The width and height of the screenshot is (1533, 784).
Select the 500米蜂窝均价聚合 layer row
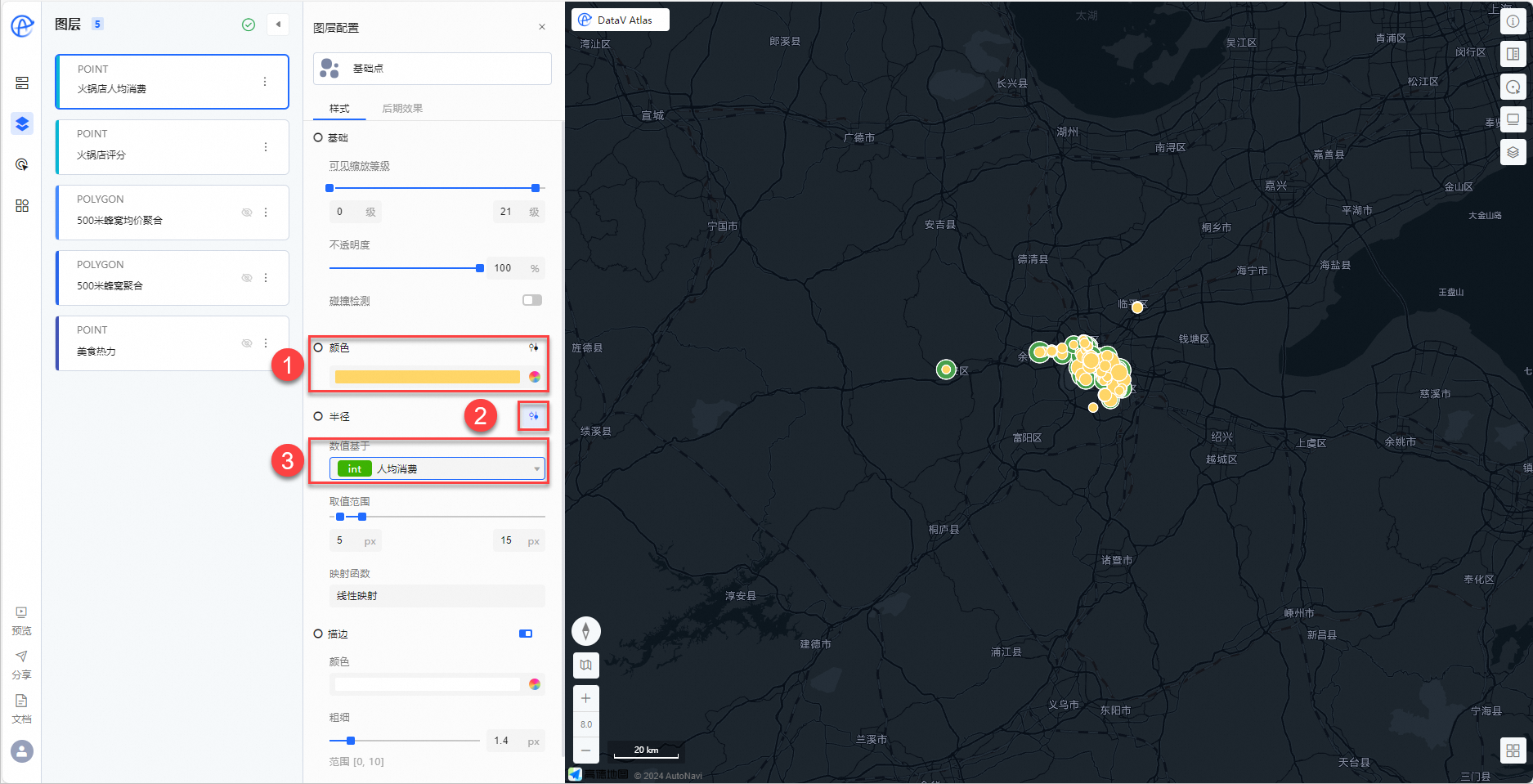(x=173, y=213)
